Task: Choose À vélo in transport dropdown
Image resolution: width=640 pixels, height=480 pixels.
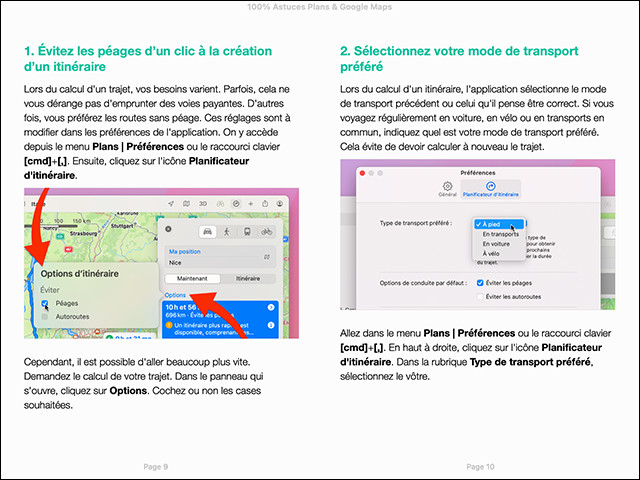Action: (x=493, y=254)
